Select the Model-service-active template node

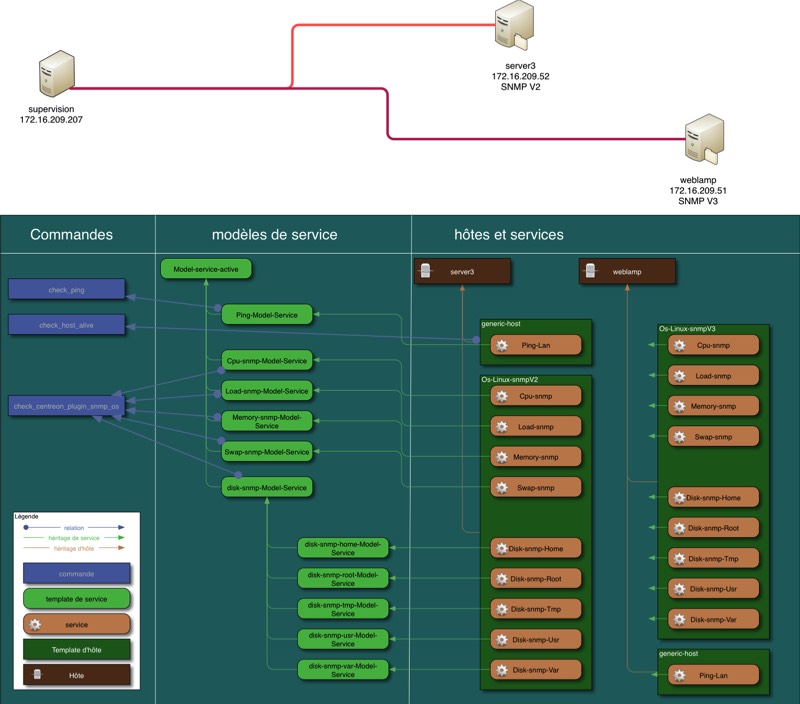[206, 269]
